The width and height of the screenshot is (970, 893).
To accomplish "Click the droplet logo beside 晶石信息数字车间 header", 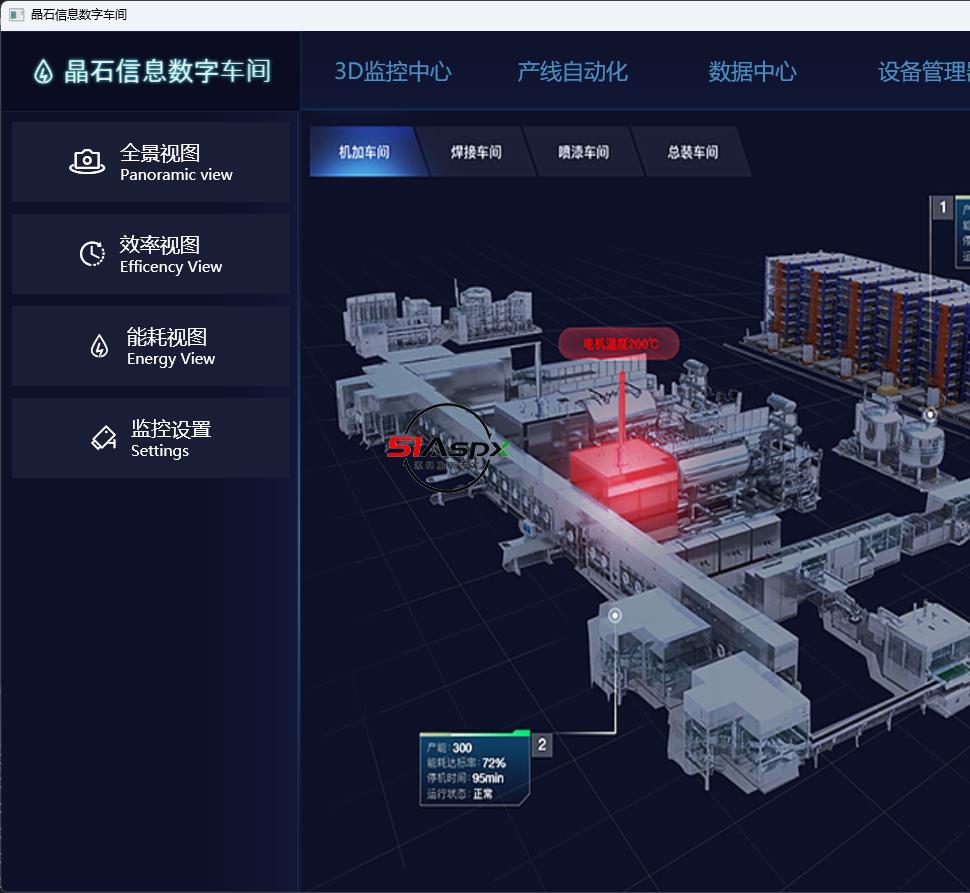I will [x=43, y=71].
